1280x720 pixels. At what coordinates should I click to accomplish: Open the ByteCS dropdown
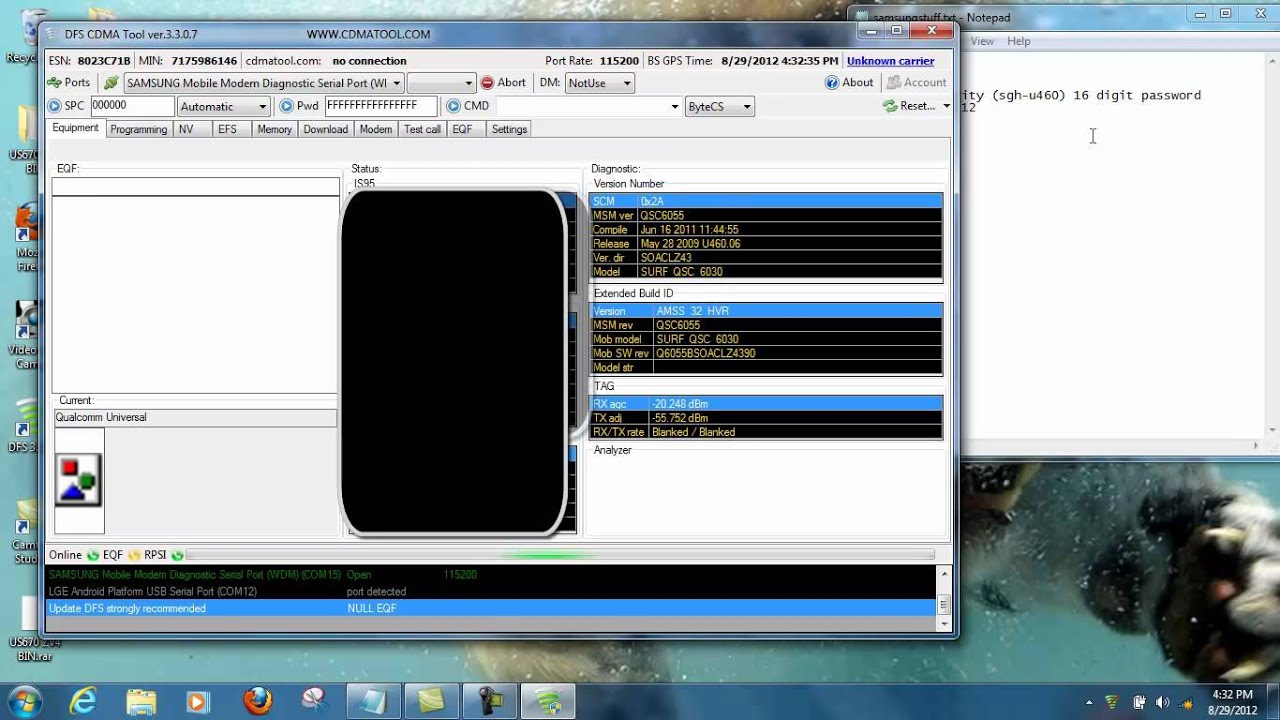(719, 106)
